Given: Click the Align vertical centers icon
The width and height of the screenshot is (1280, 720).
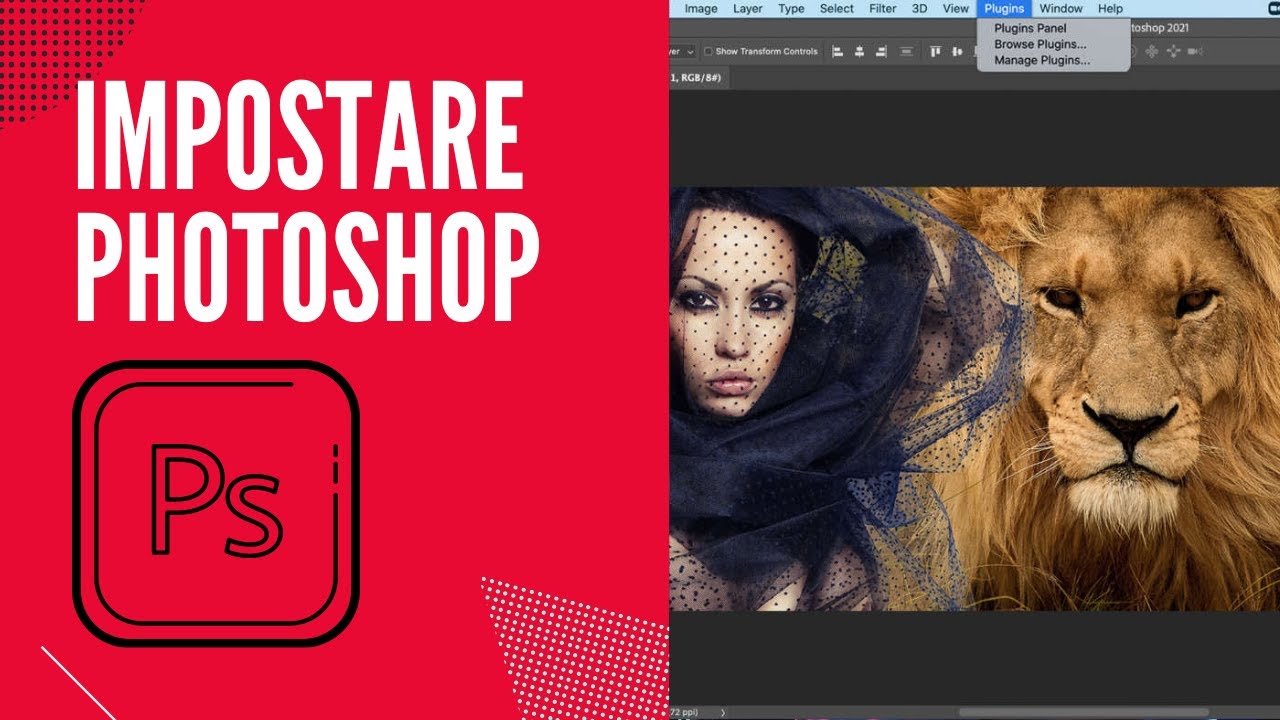Looking at the screenshot, I should 957,52.
